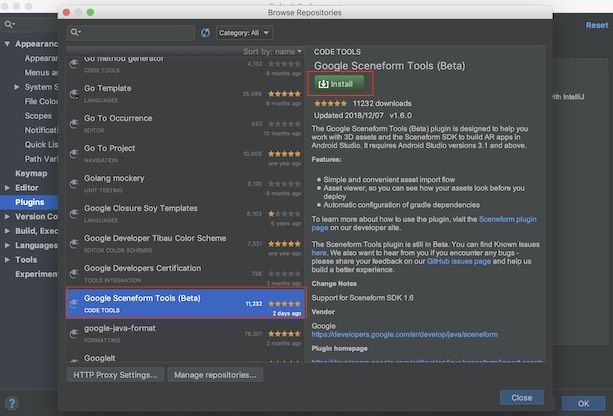Click search magnifier icon in Preferences sidebar
The width and height of the screenshot is (613, 416).
[9, 25]
